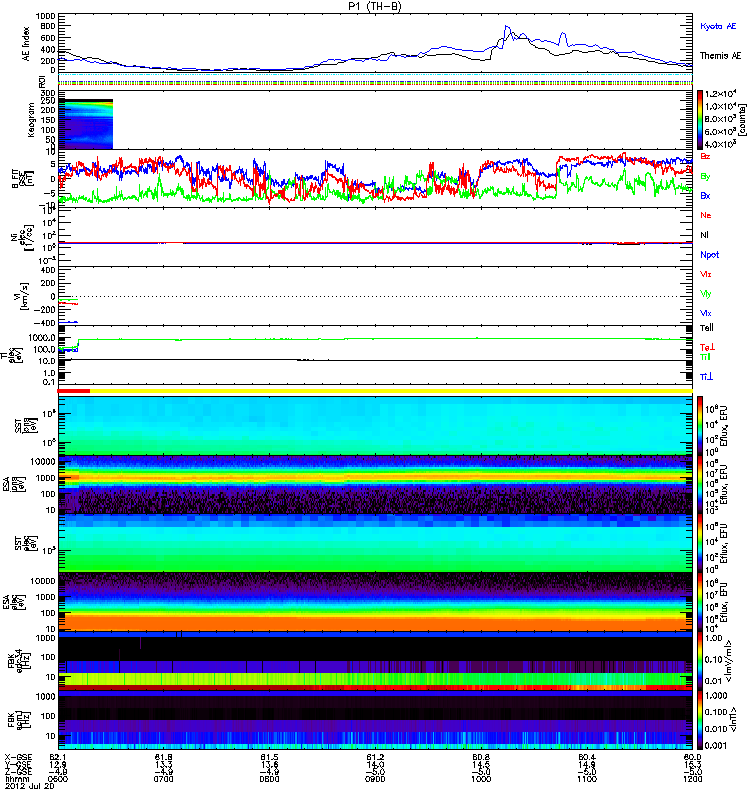Pick the red Ne density legend label
Screen dimensions: 750x800
pyautogui.click(x=706, y=215)
